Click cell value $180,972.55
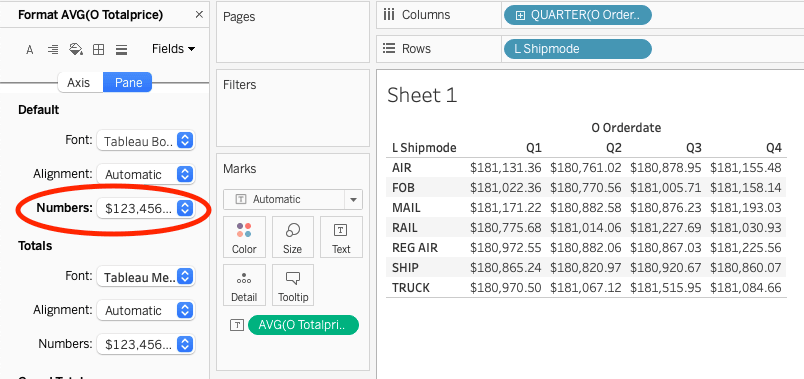The width and height of the screenshot is (804, 379). click(506, 248)
